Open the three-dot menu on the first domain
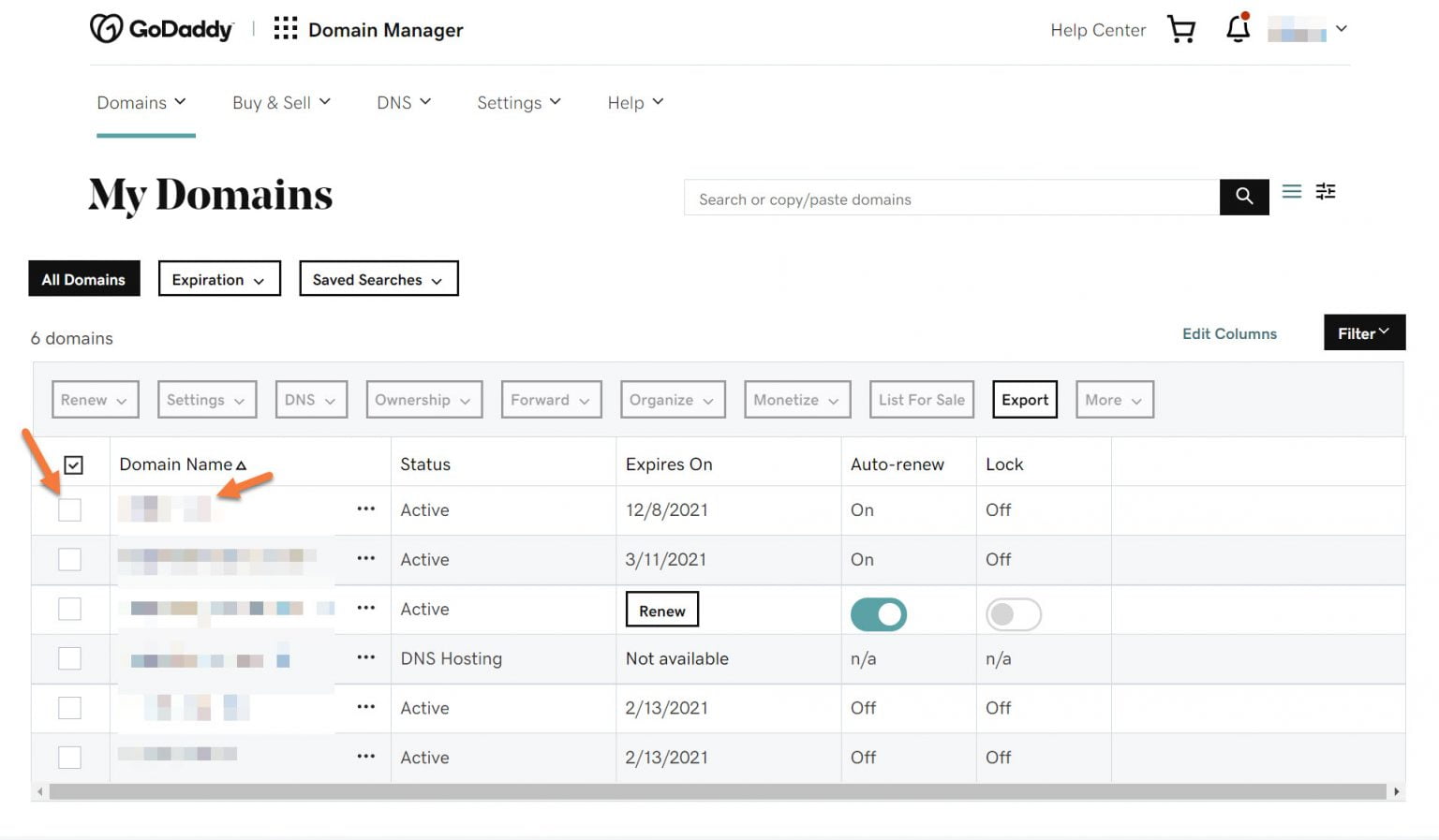This screenshot has height=840, width=1439. 365,509
